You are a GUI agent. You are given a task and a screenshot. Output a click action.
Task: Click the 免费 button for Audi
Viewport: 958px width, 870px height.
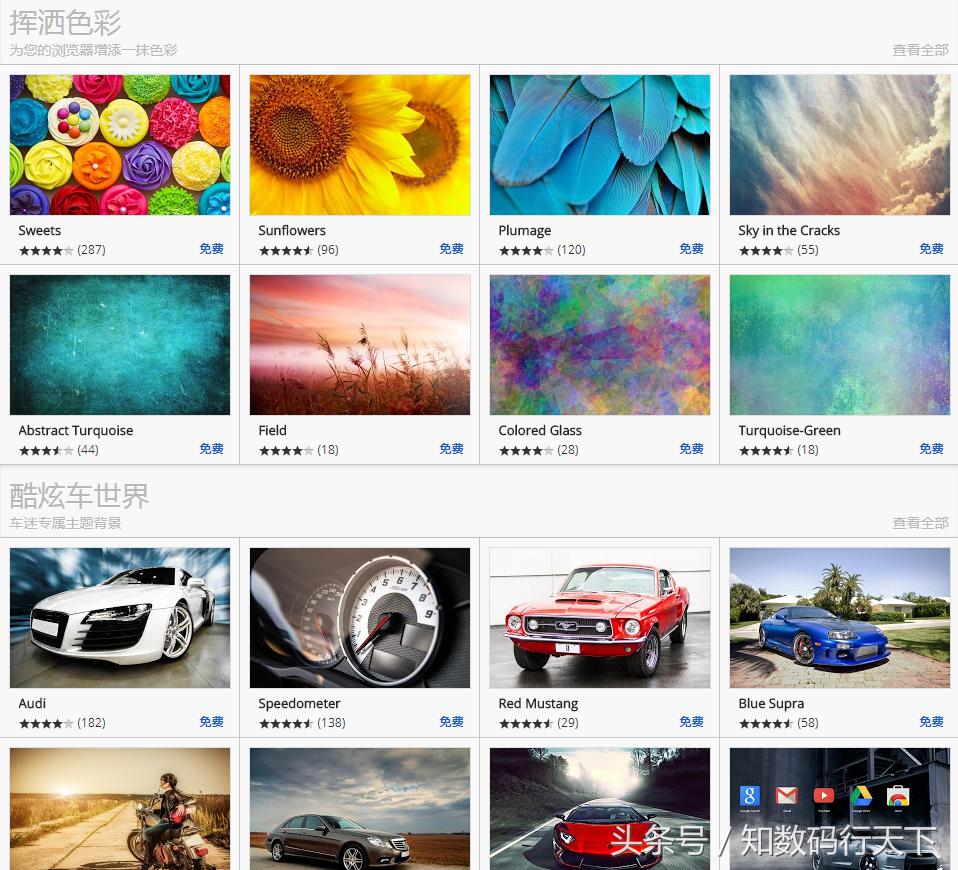211,721
